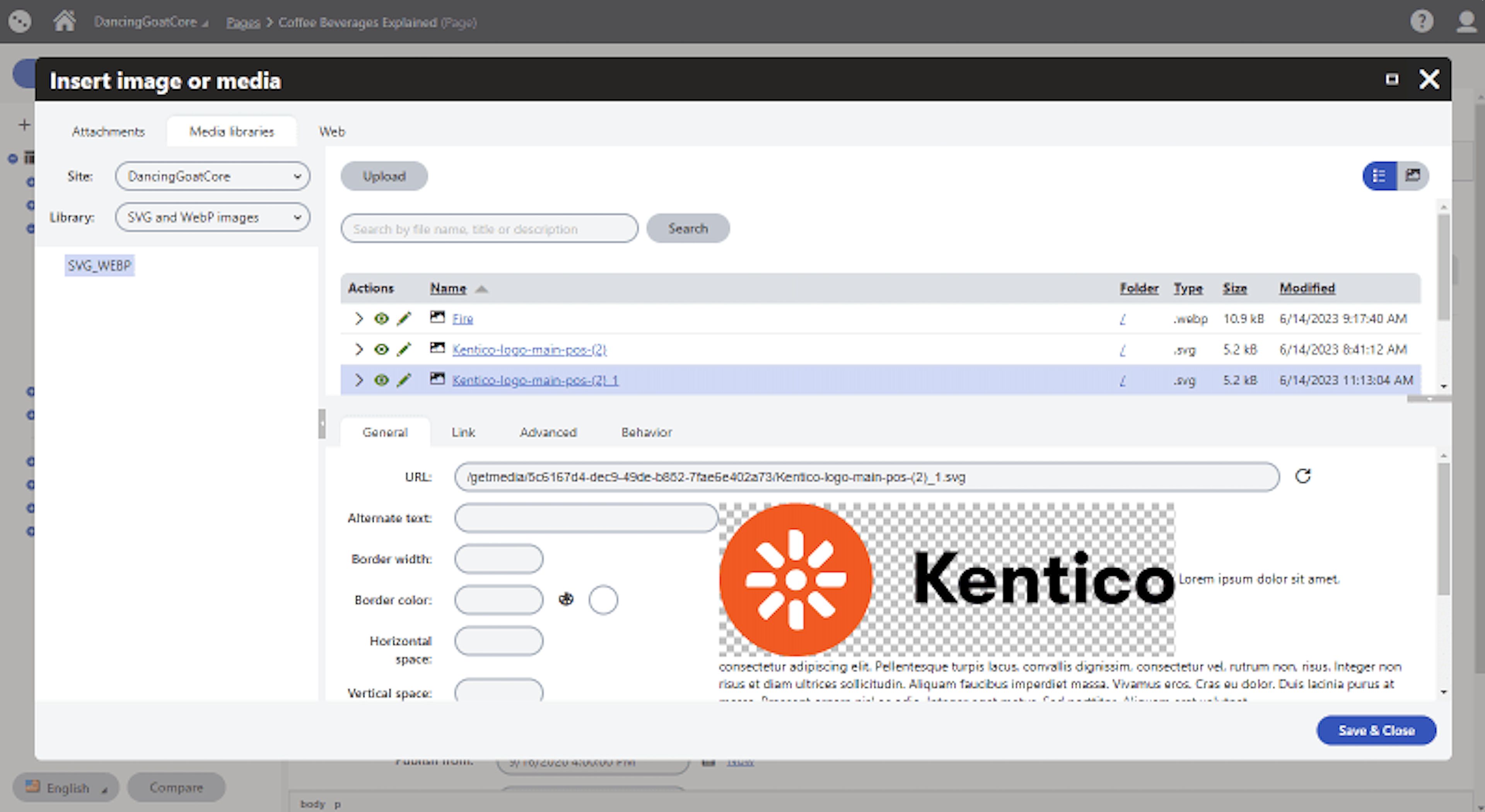Click the Border color text field
This screenshot has width=1485, height=812.
pyautogui.click(x=498, y=600)
